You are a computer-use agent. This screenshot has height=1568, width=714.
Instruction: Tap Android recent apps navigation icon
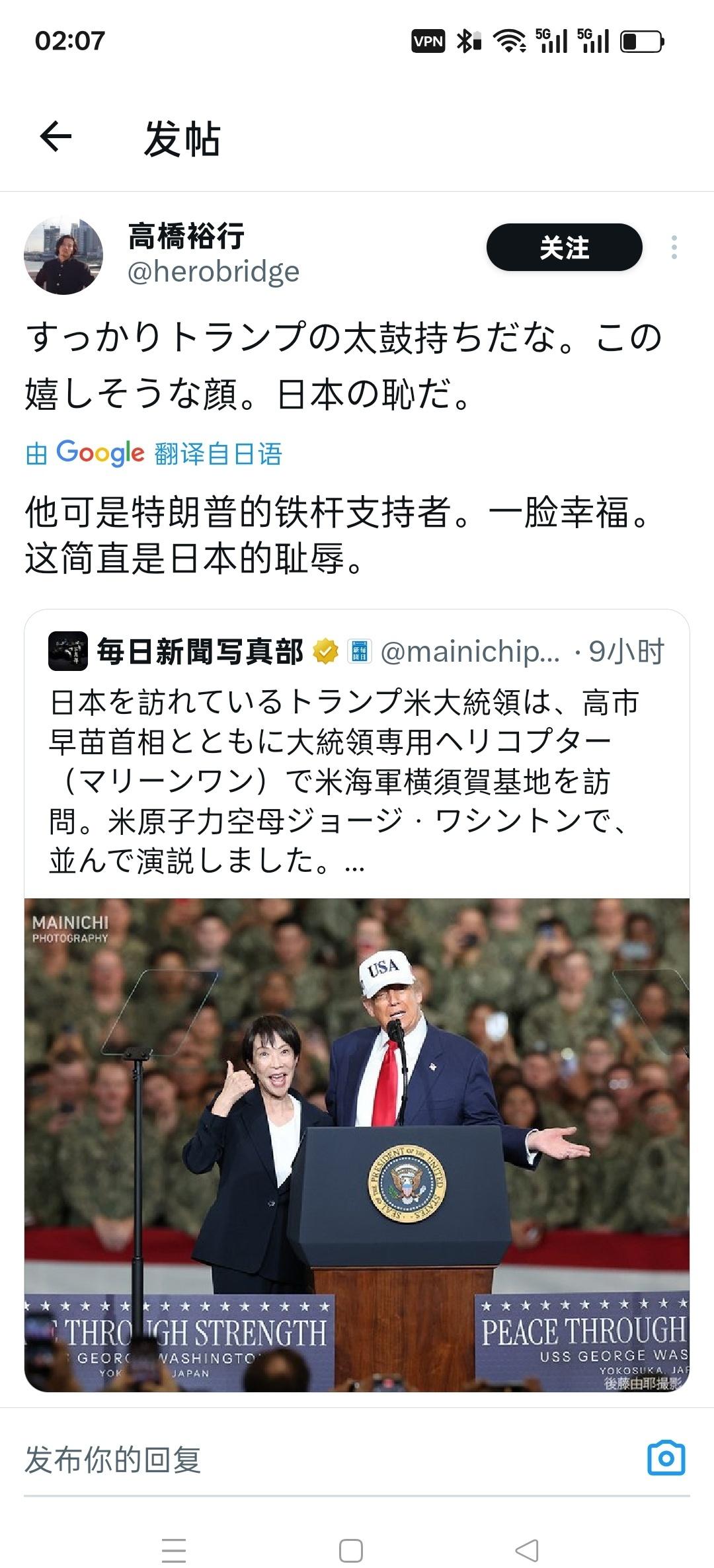tap(174, 1550)
